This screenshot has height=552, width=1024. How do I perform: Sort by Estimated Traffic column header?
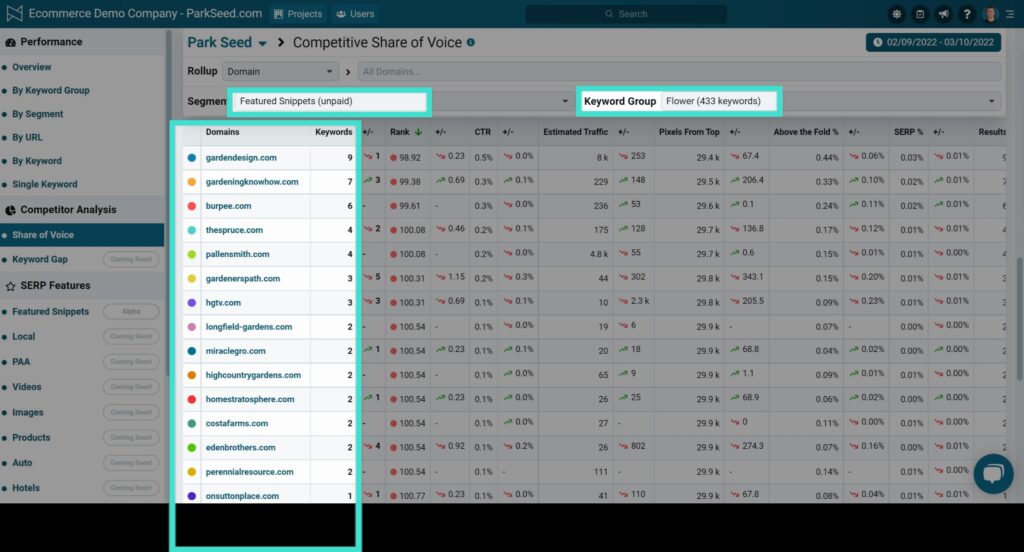pos(575,132)
